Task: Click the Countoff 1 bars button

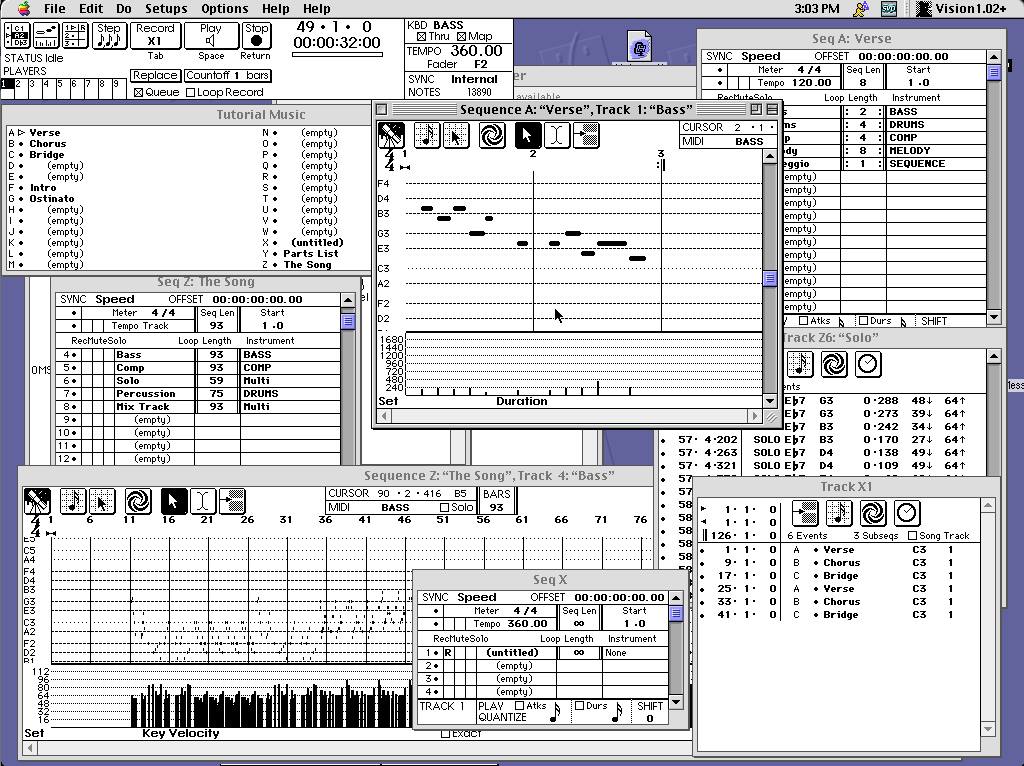Action: tap(228, 75)
